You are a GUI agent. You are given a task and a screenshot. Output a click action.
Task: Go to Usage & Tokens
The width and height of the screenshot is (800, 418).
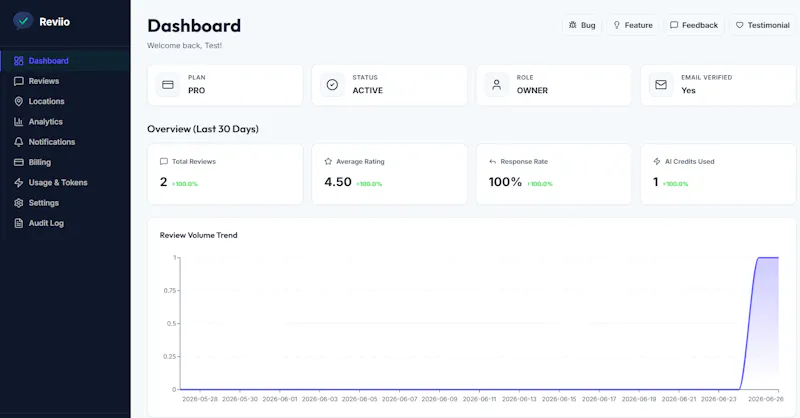[x=65, y=183]
